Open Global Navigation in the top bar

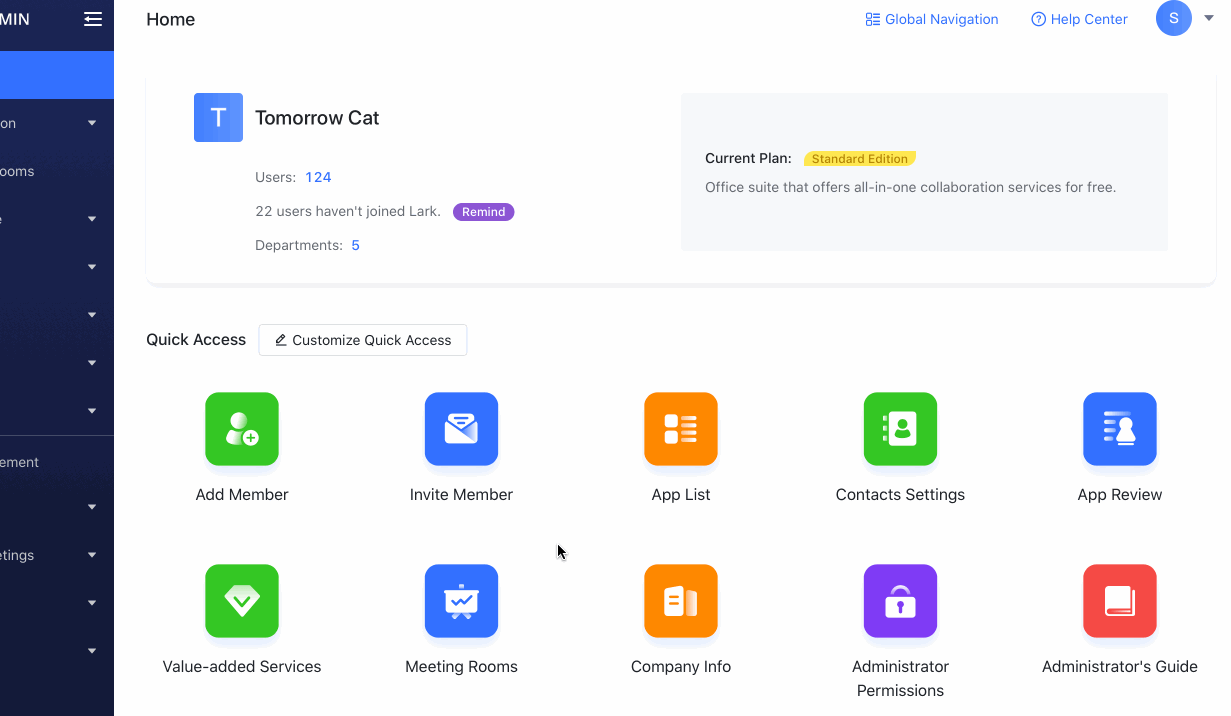point(932,19)
